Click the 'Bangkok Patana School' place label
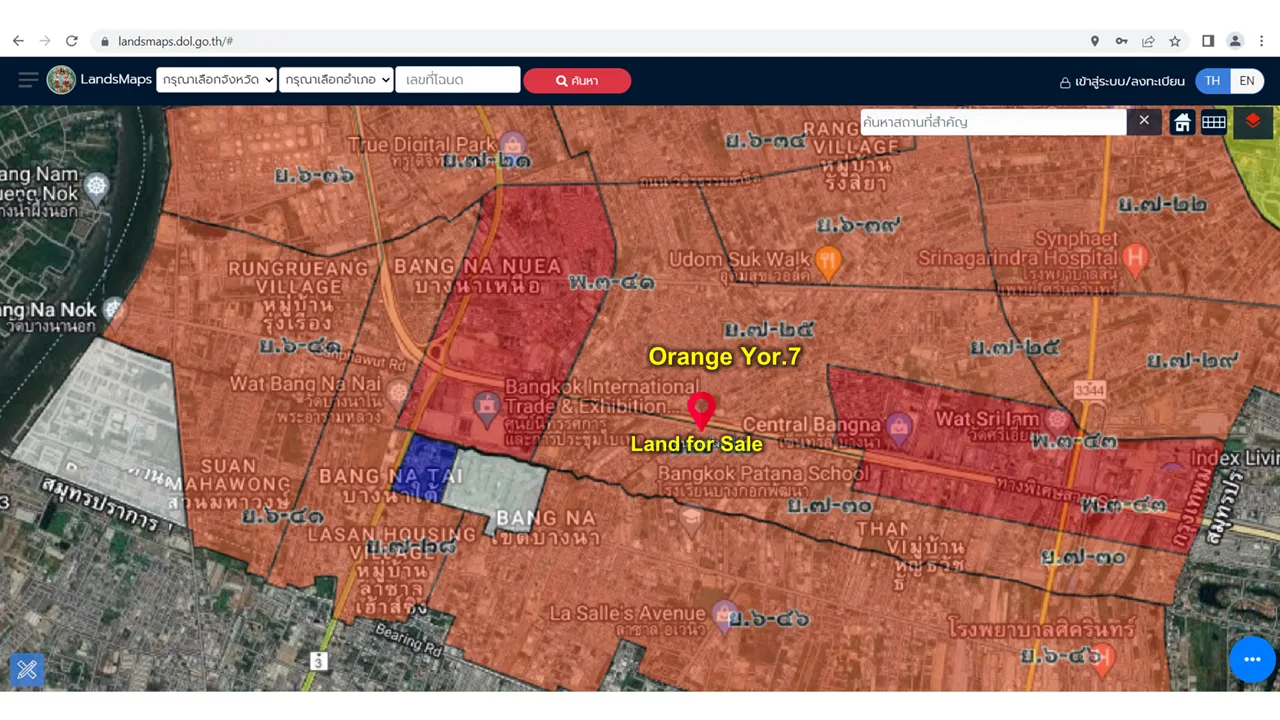This screenshot has height=720, width=1280. [763, 472]
